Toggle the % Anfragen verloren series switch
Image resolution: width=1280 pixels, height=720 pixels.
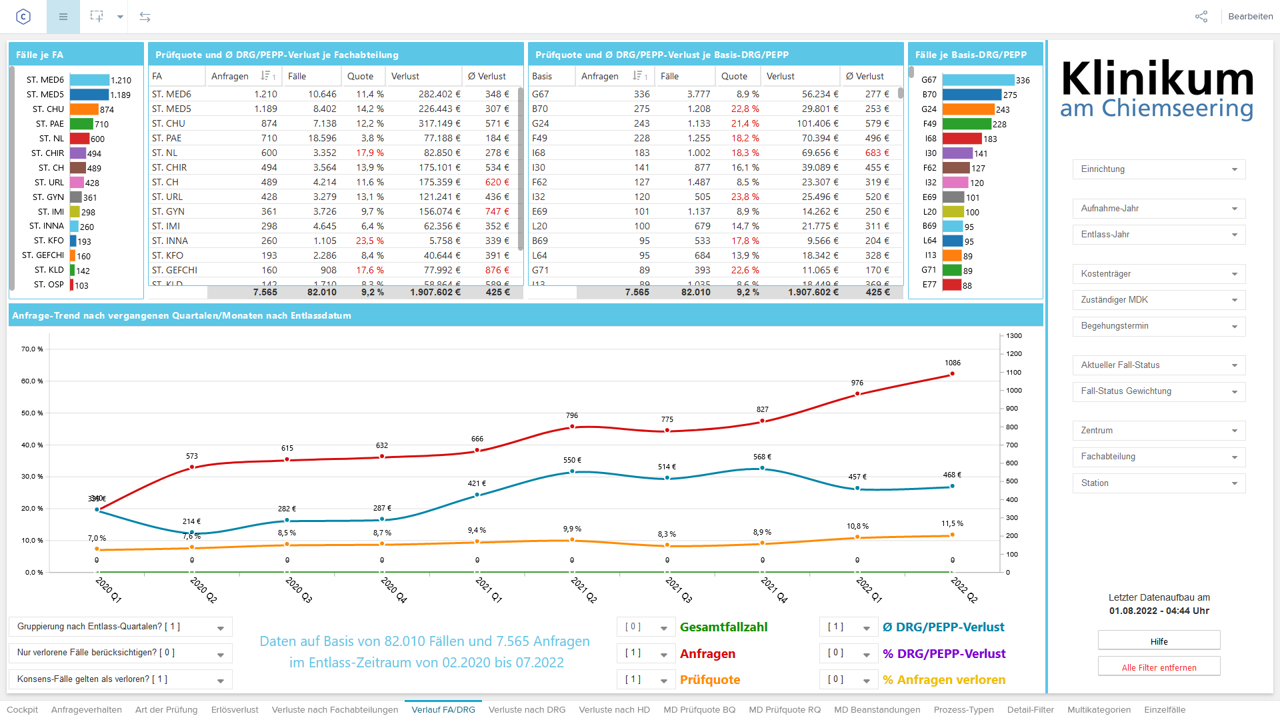point(848,679)
